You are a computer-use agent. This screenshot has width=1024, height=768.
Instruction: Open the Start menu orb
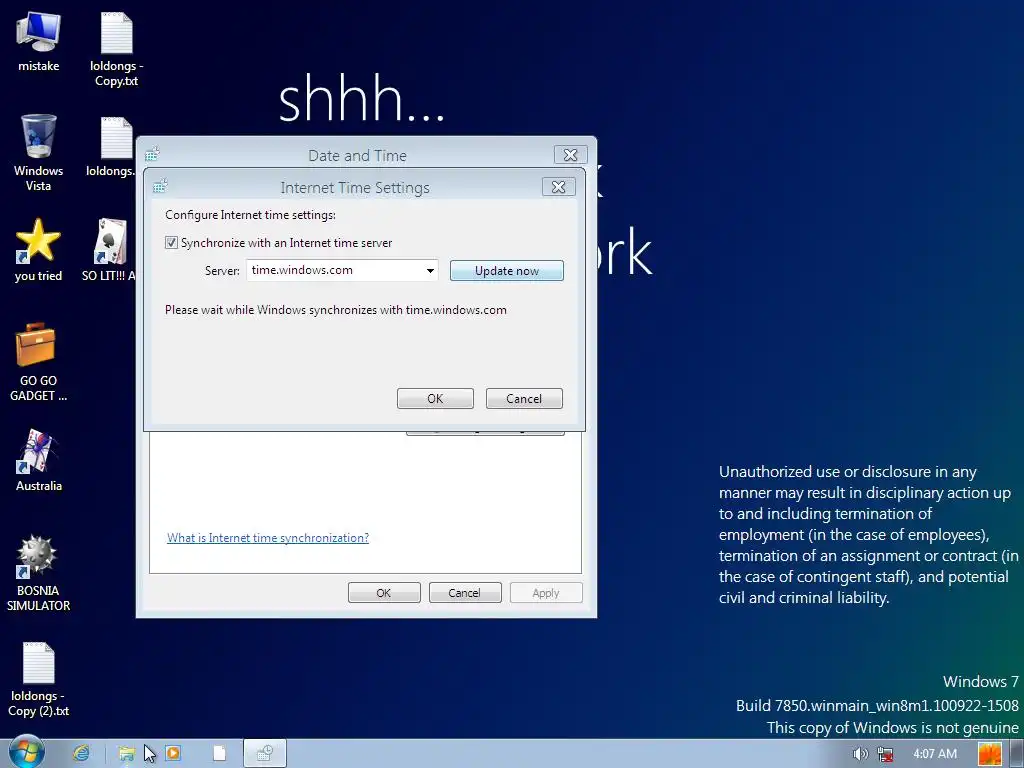[x=26, y=753]
